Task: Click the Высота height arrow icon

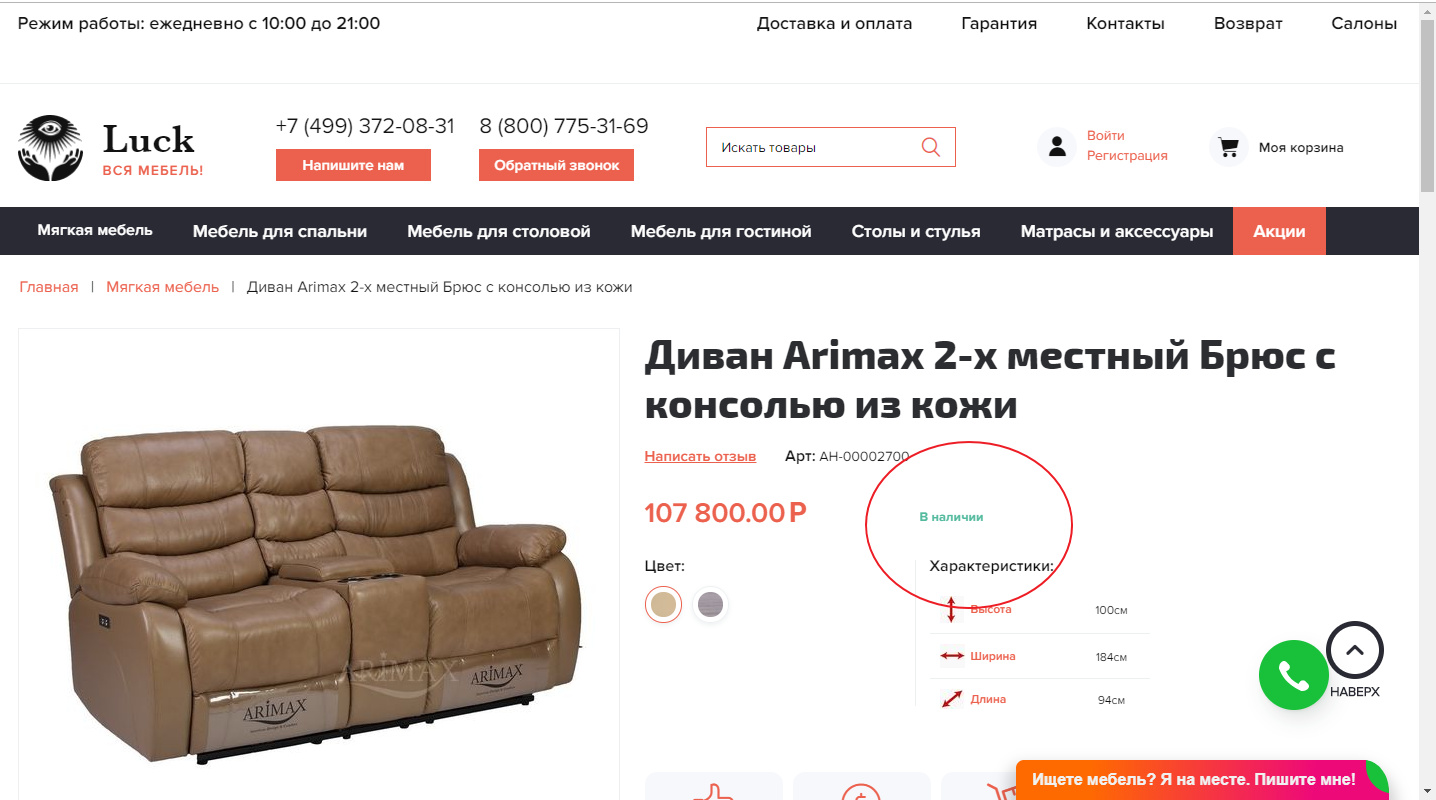Action: tap(951, 609)
